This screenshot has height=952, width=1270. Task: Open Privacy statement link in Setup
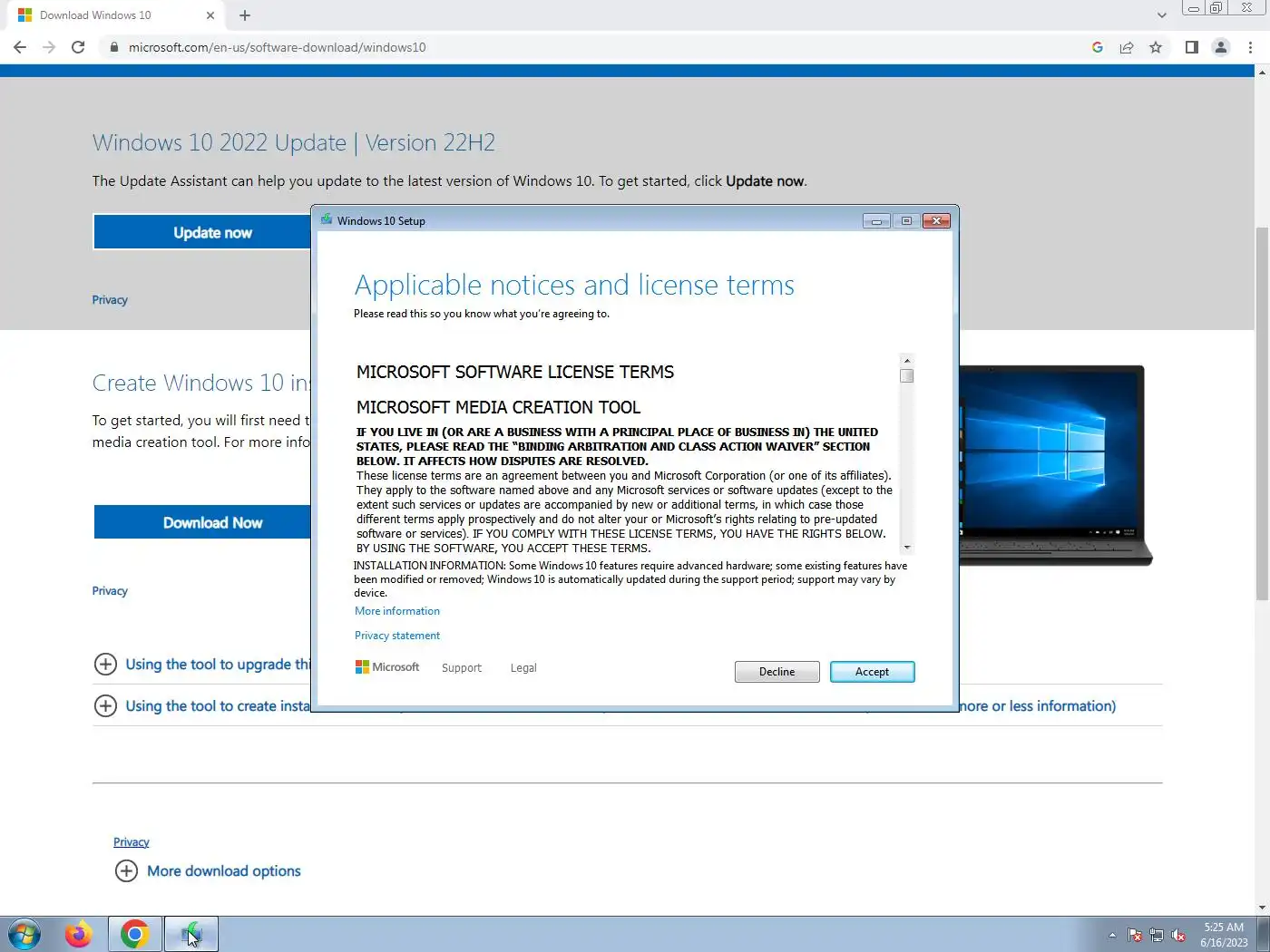(x=397, y=636)
